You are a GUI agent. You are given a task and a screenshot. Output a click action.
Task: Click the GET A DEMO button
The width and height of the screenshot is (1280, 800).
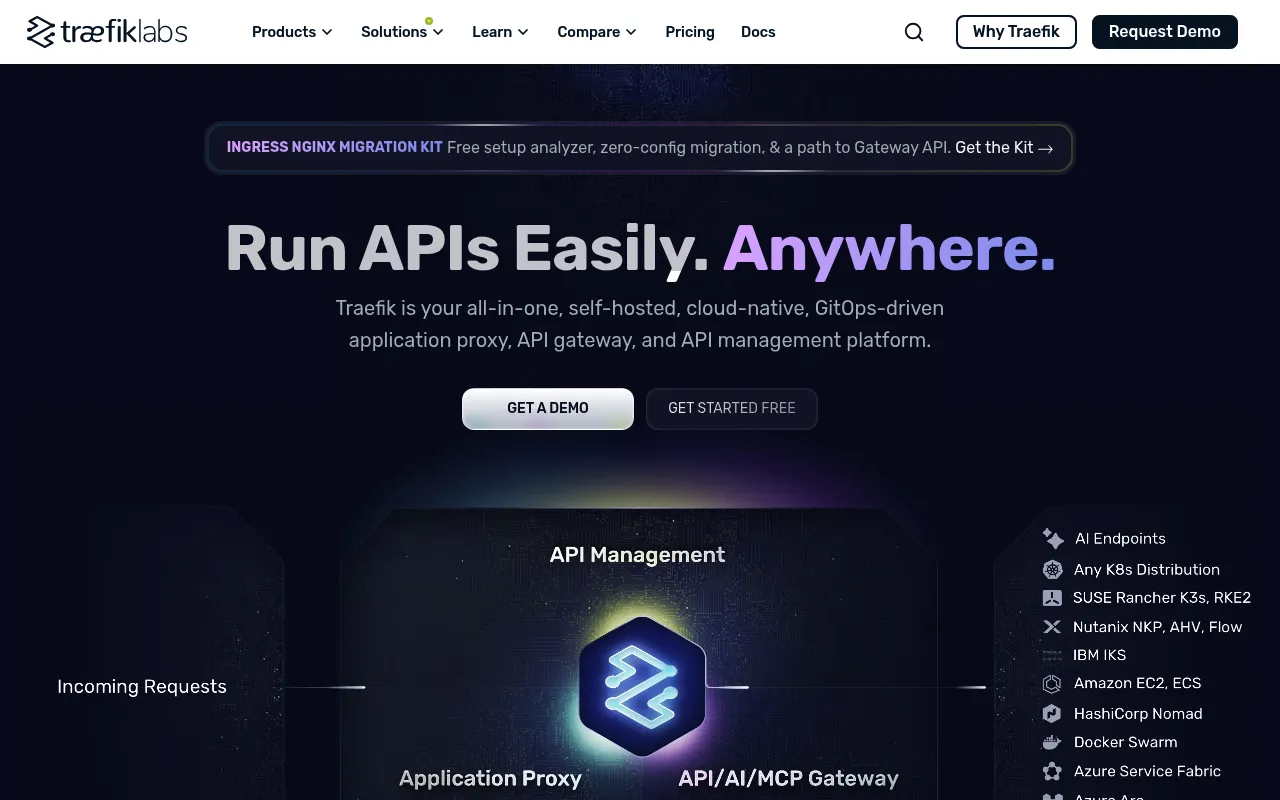point(548,408)
